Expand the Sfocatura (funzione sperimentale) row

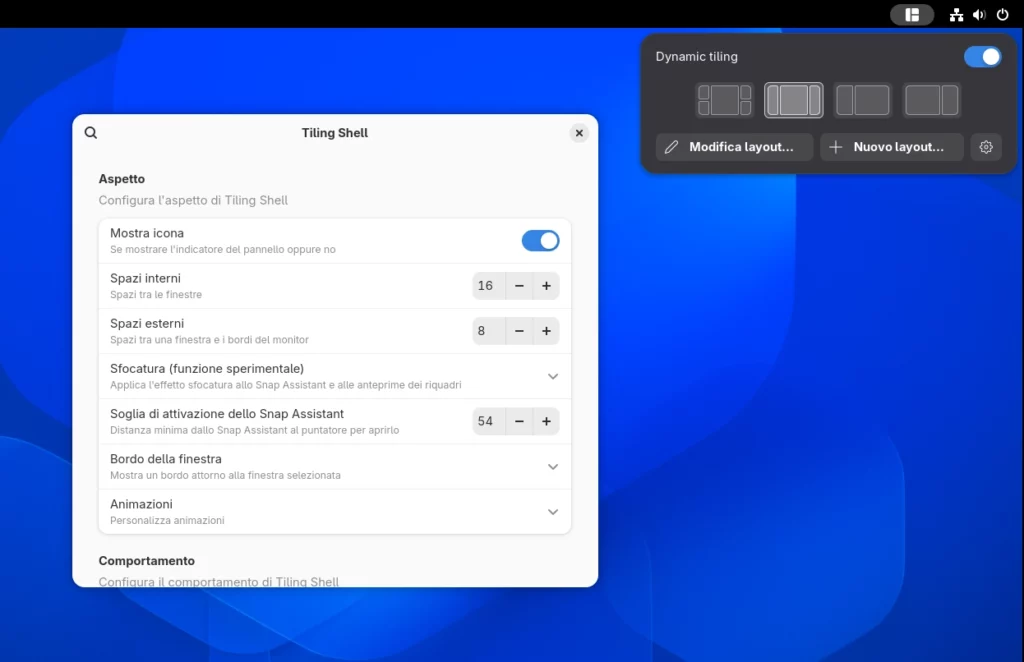click(334, 376)
